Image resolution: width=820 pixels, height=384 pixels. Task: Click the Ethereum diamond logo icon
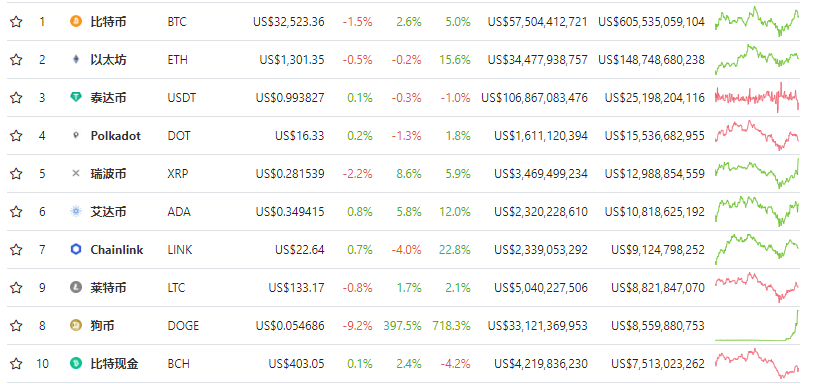pyautogui.click(x=76, y=60)
